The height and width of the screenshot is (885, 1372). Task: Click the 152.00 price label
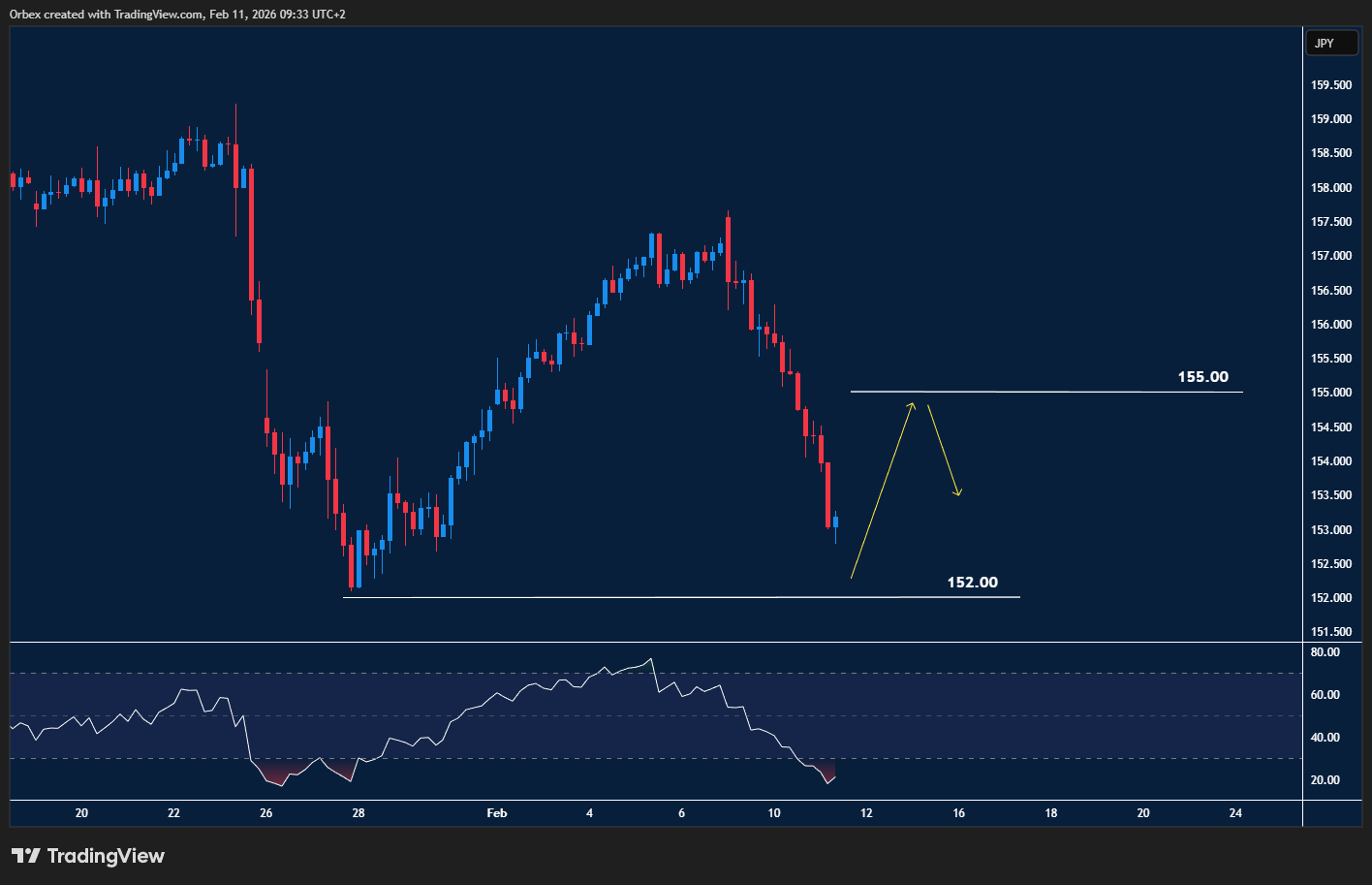pos(973,583)
